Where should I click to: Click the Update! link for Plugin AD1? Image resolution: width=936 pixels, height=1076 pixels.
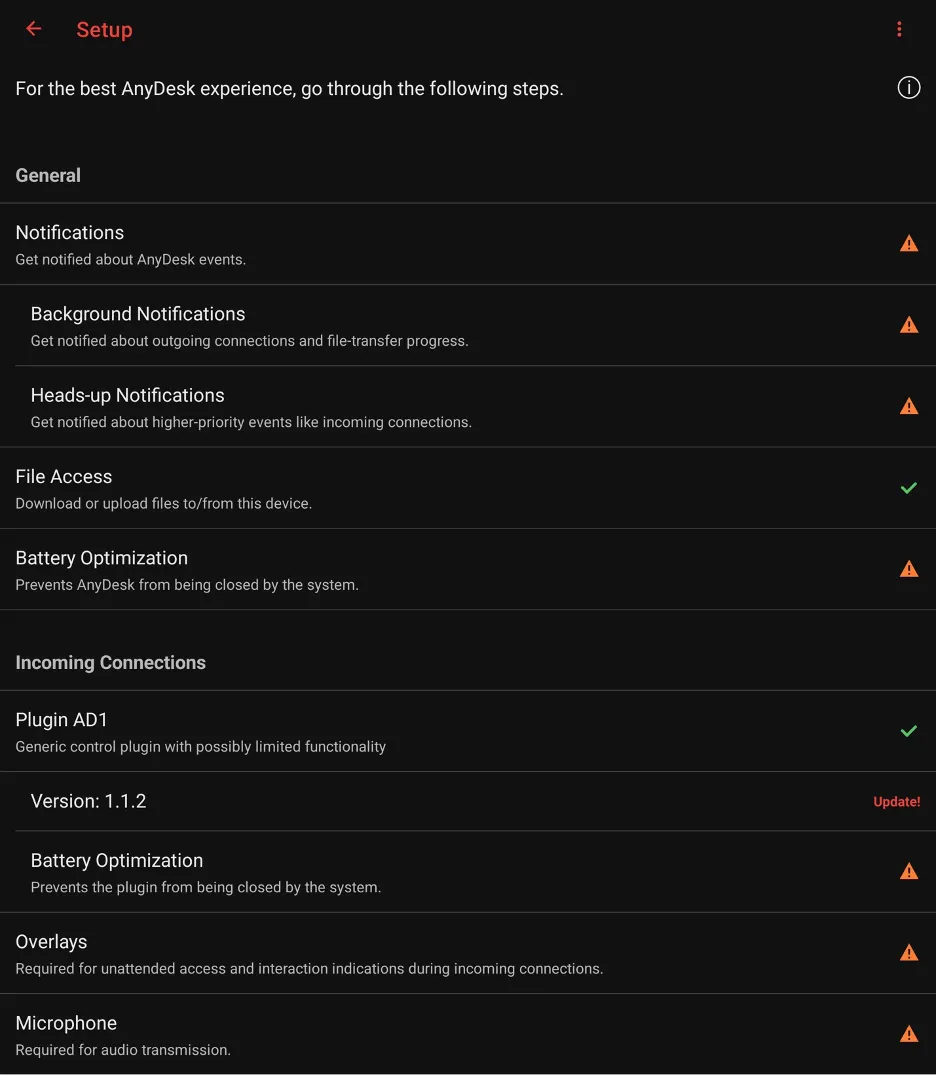[896, 801]
